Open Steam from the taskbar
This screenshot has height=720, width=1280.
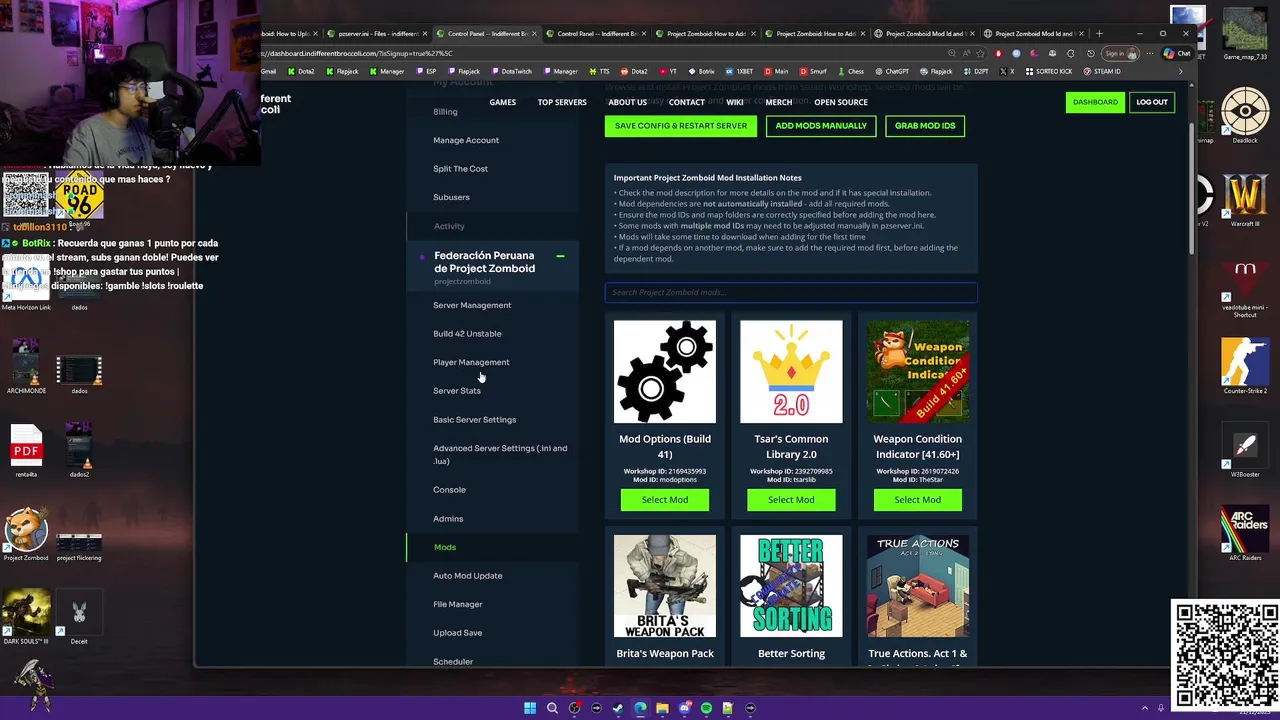pyautogui.click(x=618, y=708)
